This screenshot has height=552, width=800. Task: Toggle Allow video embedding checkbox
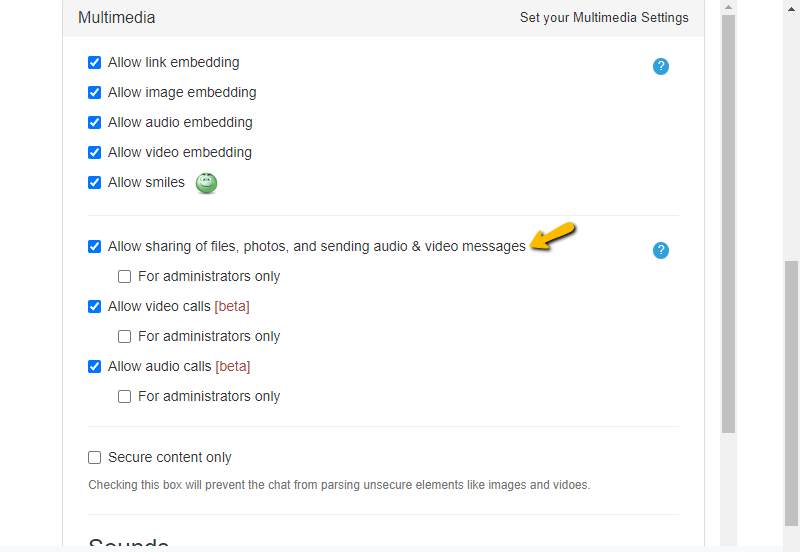(95, 152)
